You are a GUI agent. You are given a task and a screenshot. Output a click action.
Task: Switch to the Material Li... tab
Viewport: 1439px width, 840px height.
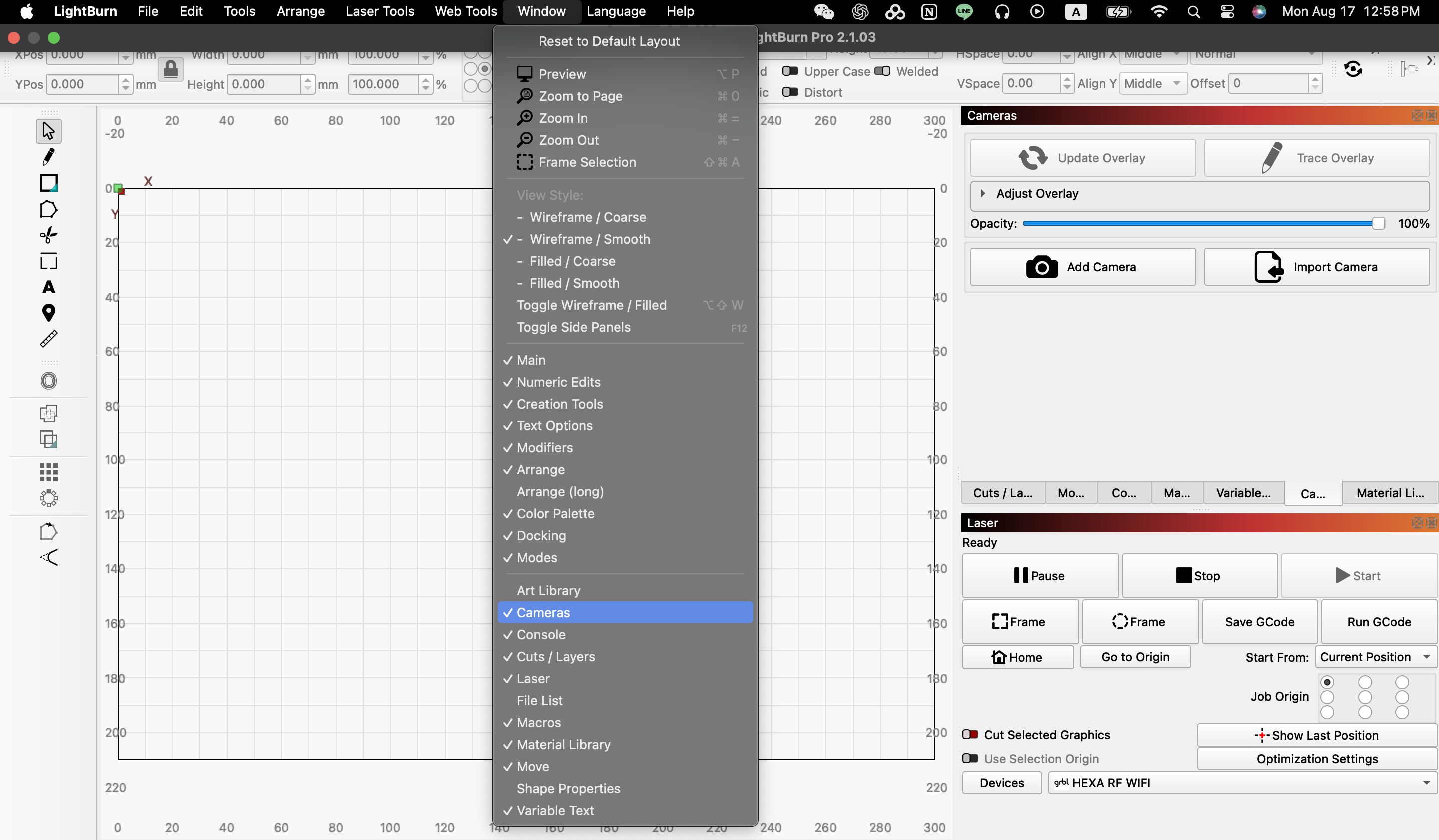point(1390,493)
